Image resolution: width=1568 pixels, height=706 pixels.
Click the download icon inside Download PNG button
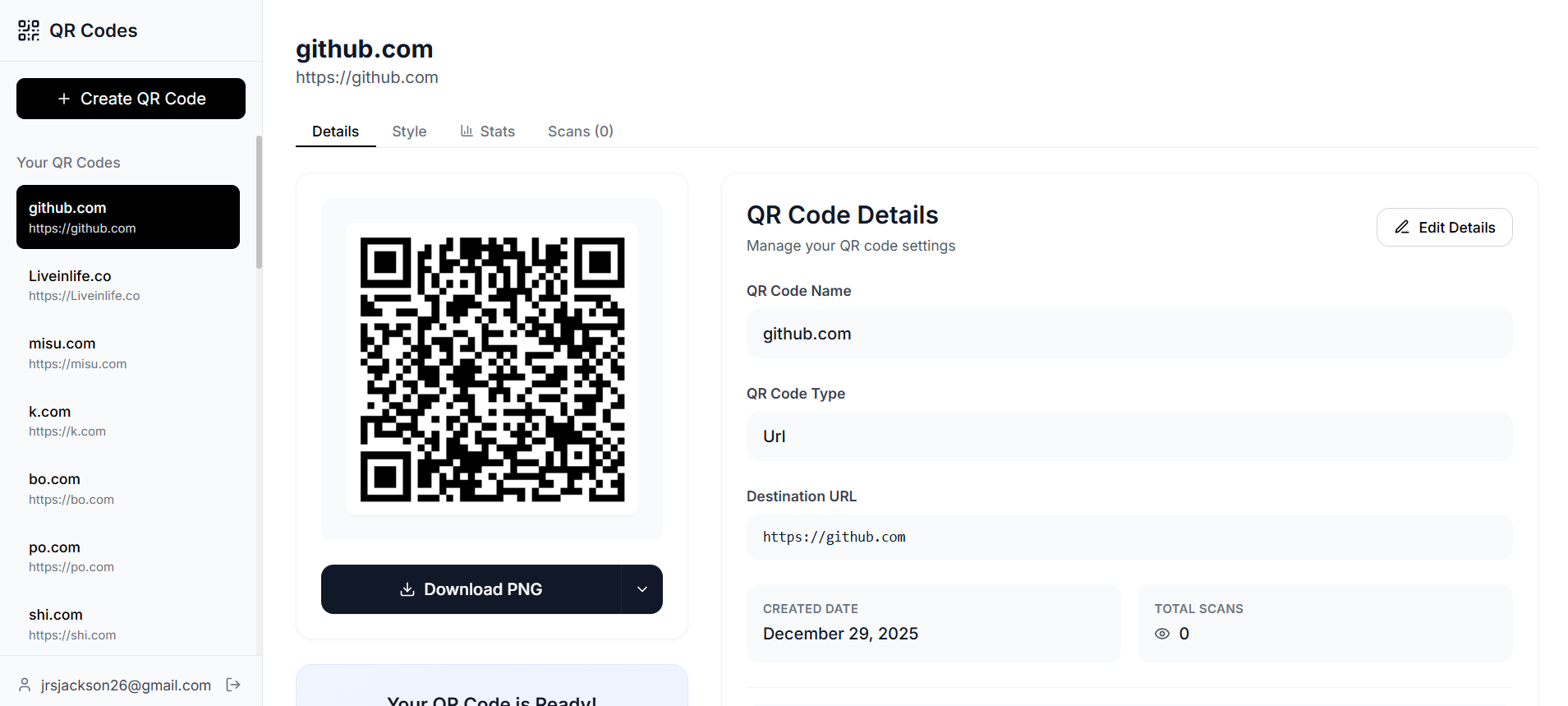[407, 589]
